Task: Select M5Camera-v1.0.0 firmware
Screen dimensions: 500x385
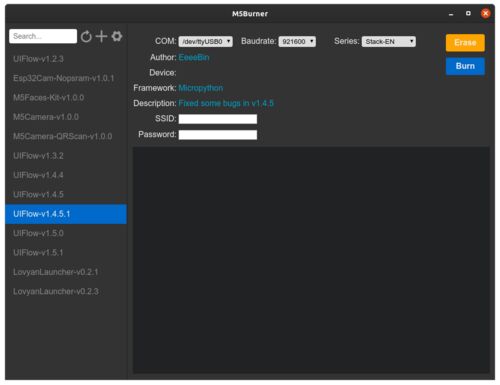Action: tap(66, 117)
